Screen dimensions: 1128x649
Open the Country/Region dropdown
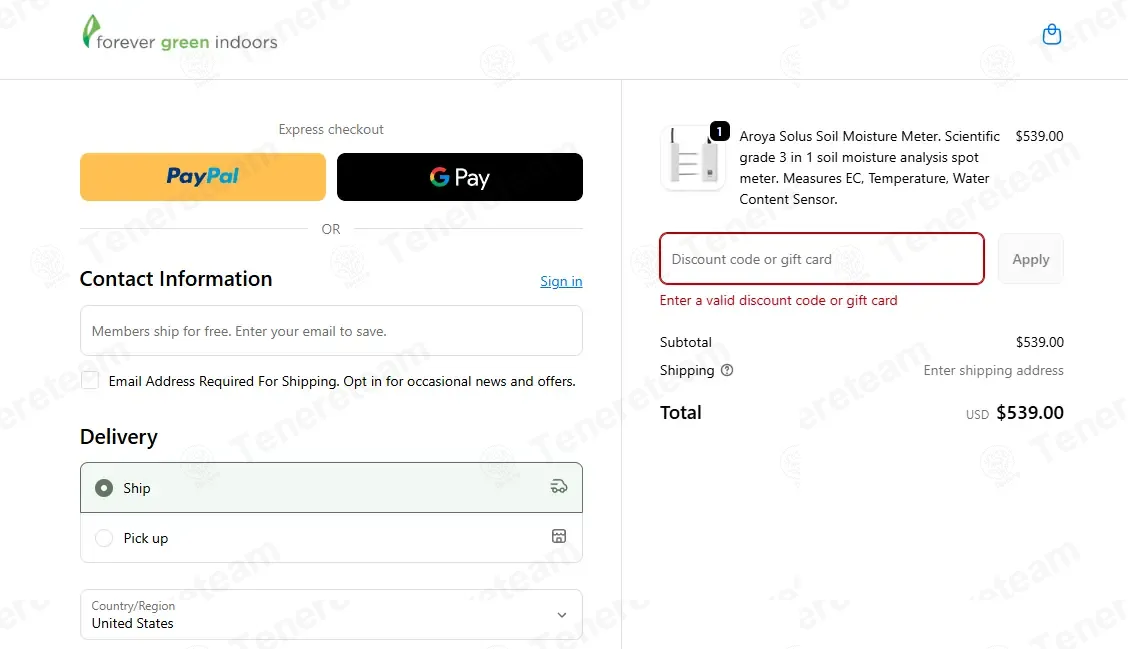coord(331,614)
